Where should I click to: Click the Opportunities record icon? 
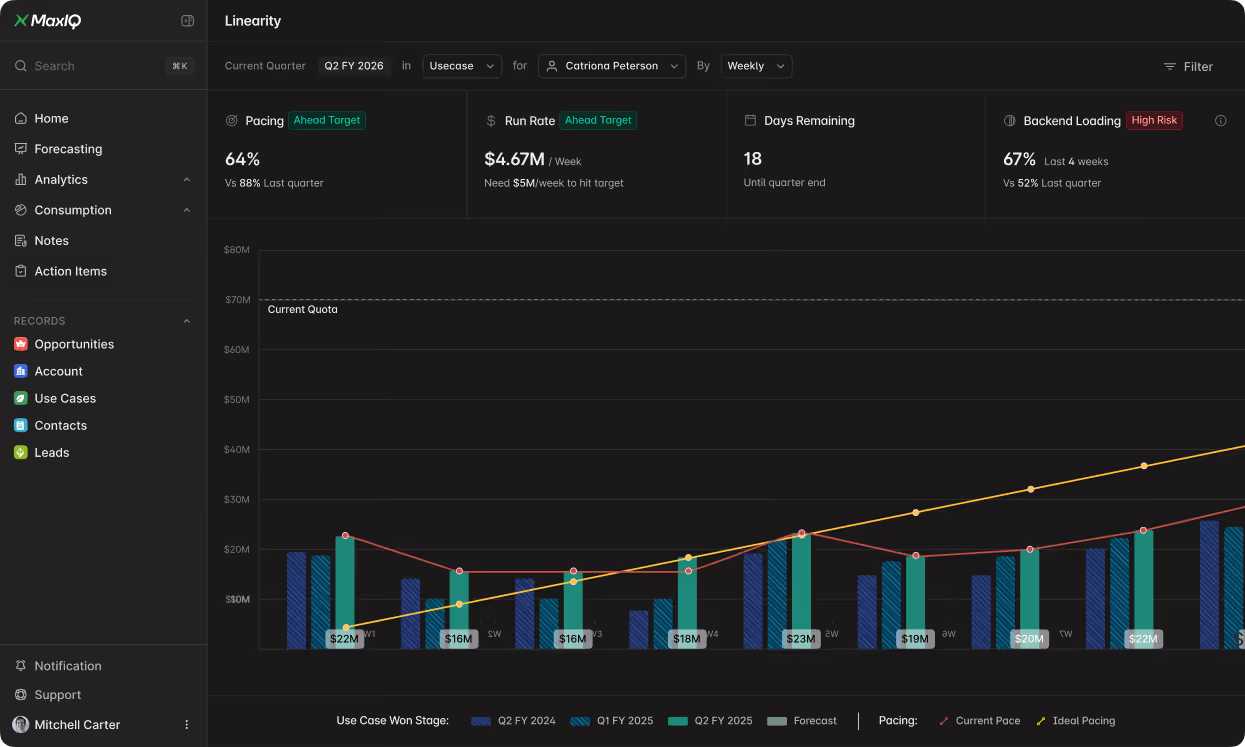click(21, 344)
